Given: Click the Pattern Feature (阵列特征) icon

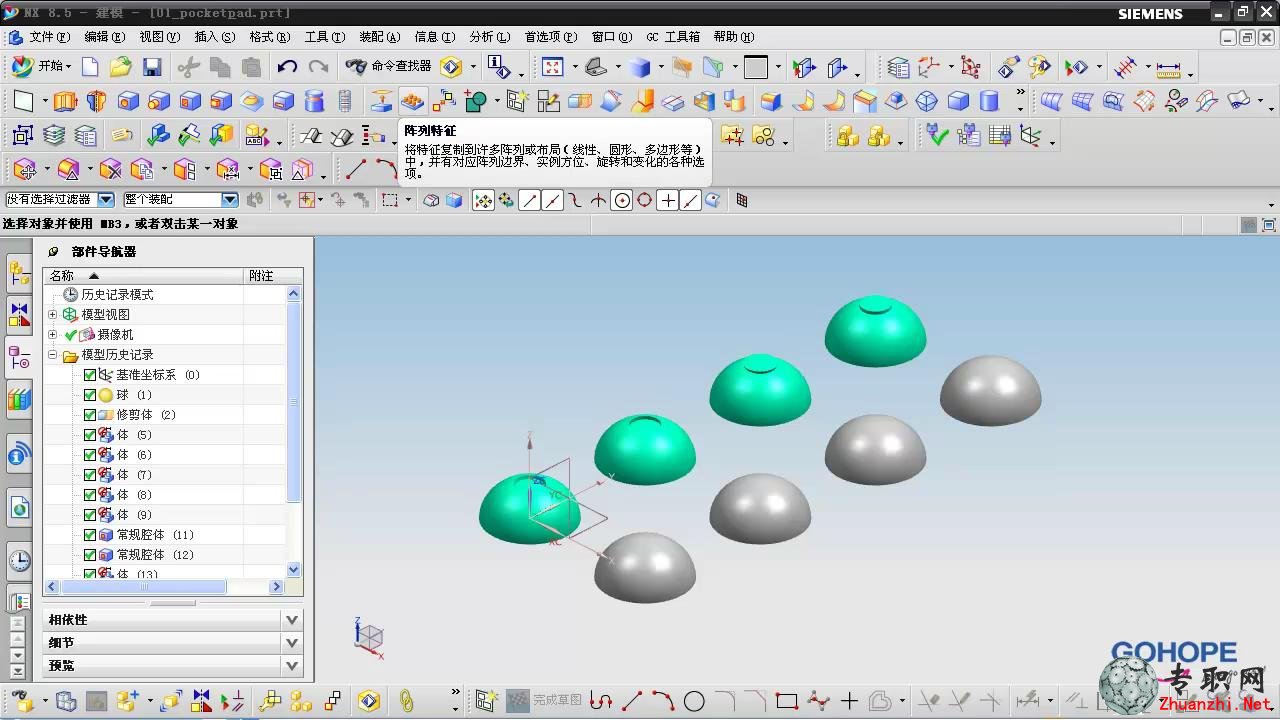Looking at the screenshot, I should point(412,101).
